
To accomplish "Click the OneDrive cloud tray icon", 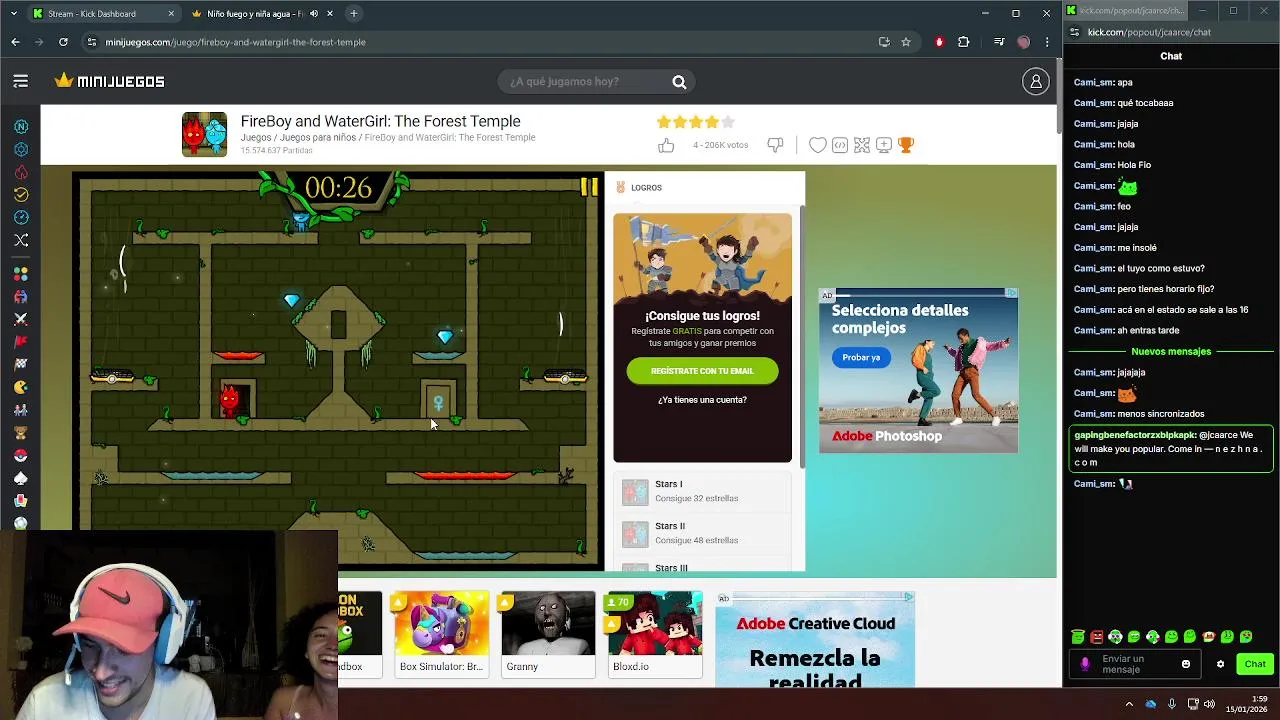I will pyautogui.click(x=1151, y=704).
